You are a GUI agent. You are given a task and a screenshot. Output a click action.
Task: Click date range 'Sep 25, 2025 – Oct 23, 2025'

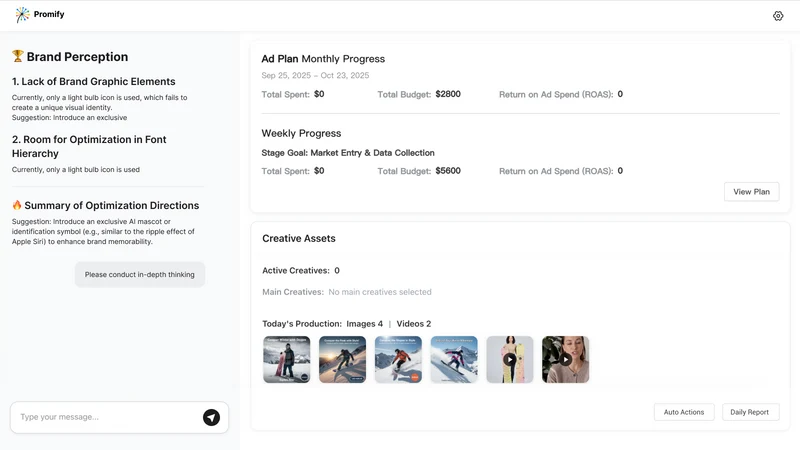pos(315,76)
